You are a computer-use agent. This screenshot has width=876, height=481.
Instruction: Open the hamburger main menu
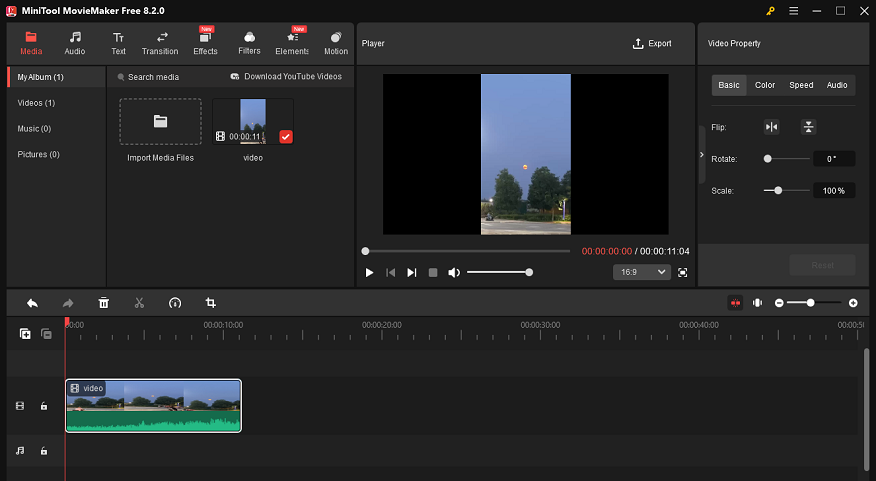tap(793, 11)
